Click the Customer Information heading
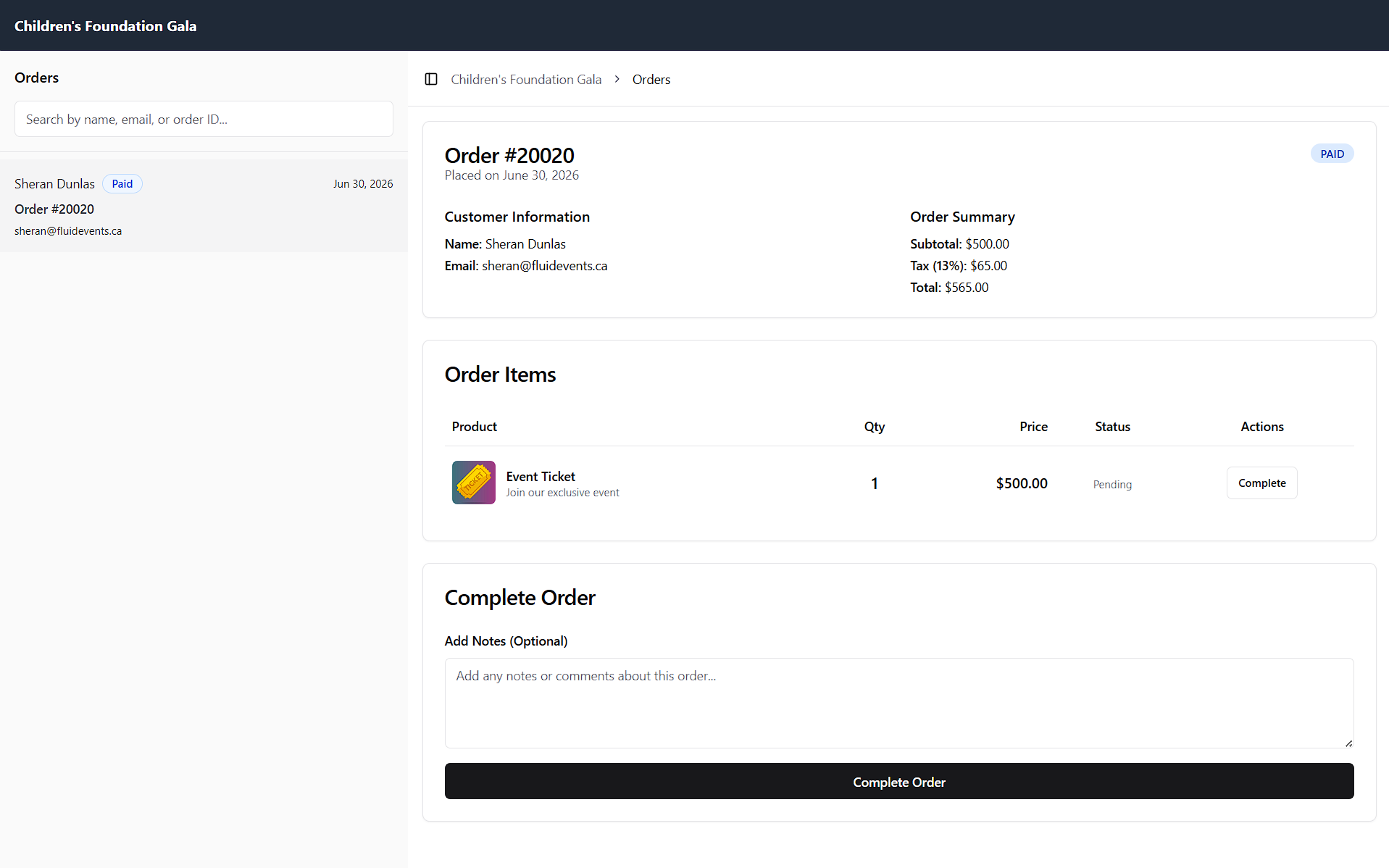Screen dimensions: 1389x868 pyautogui.click(x=517, y=217)
